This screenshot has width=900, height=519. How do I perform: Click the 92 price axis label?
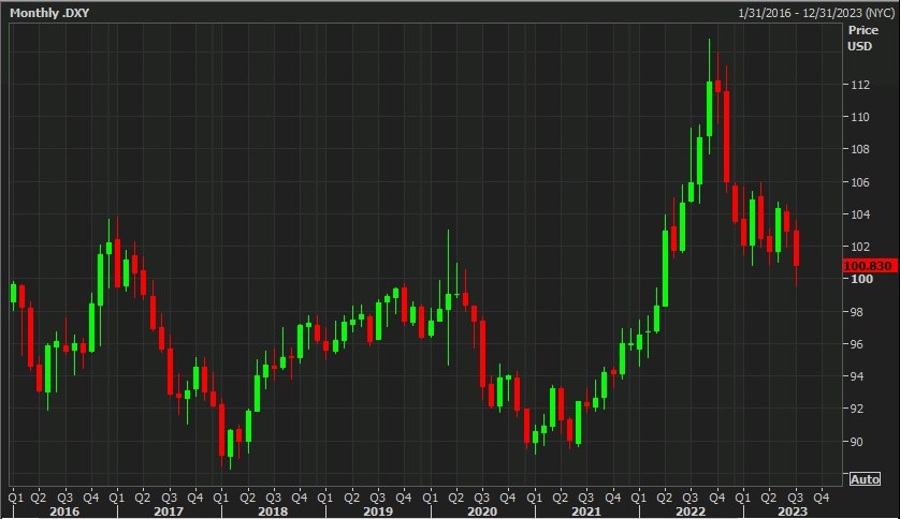point(856,408)
